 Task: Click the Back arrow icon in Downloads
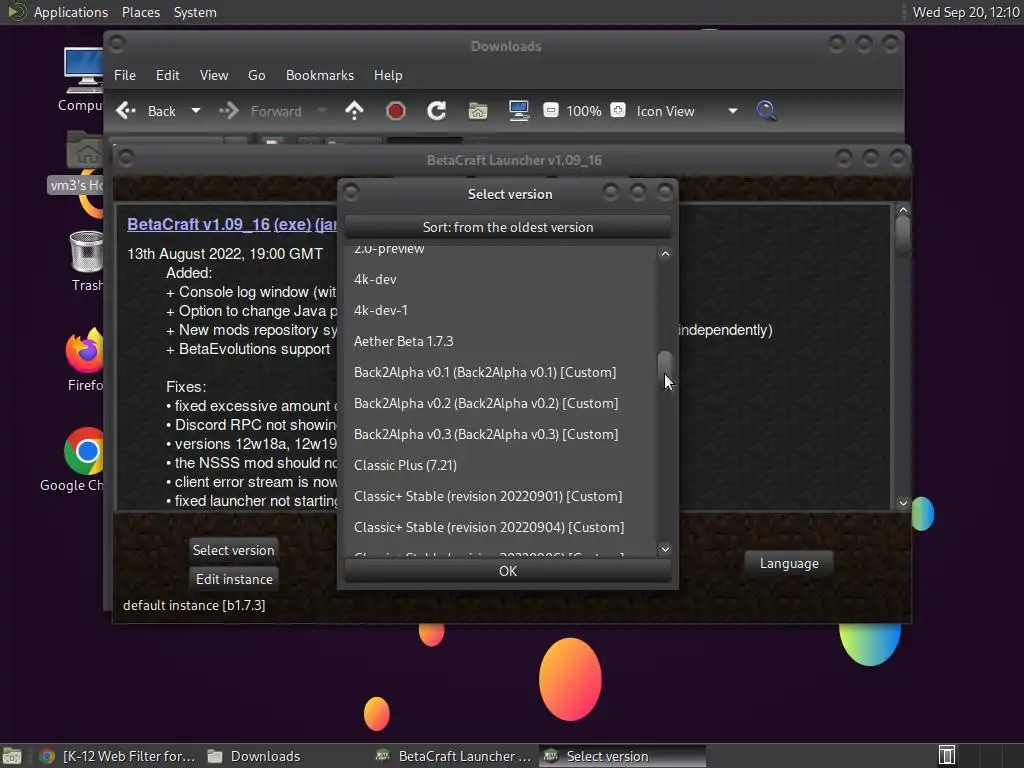tap(126, 111)
